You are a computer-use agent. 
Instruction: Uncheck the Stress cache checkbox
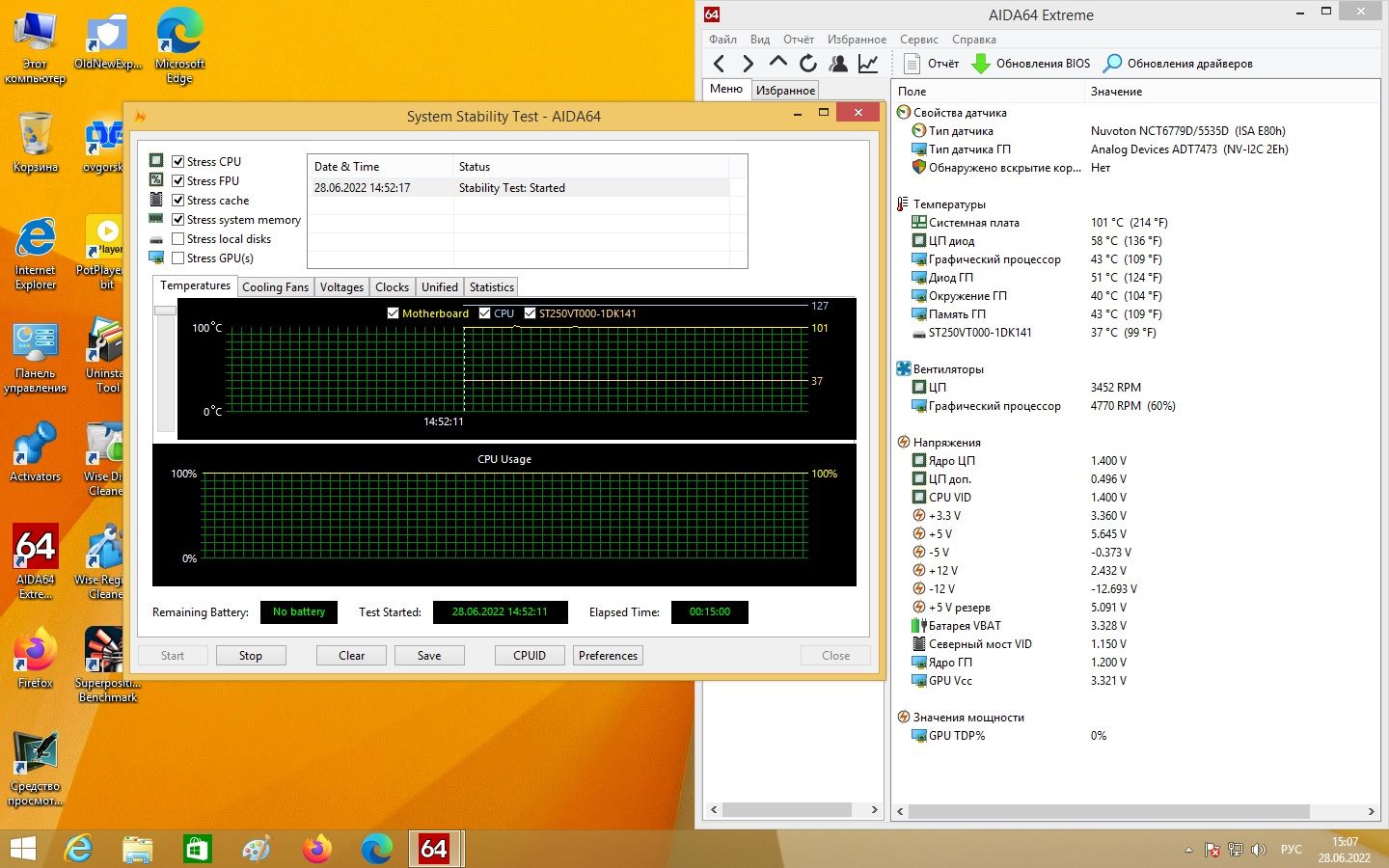pos(178,200)
